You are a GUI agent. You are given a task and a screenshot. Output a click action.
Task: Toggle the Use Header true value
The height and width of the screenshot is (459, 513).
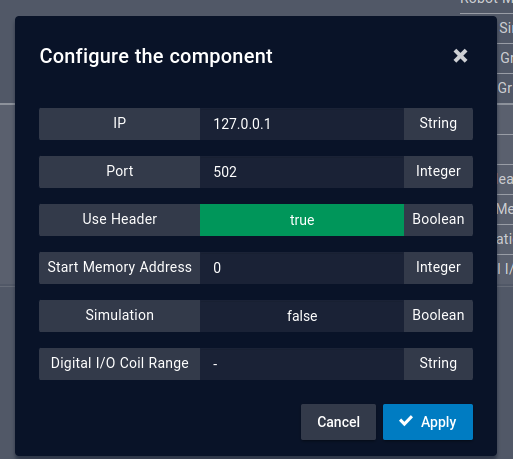(x=302, y=220)
